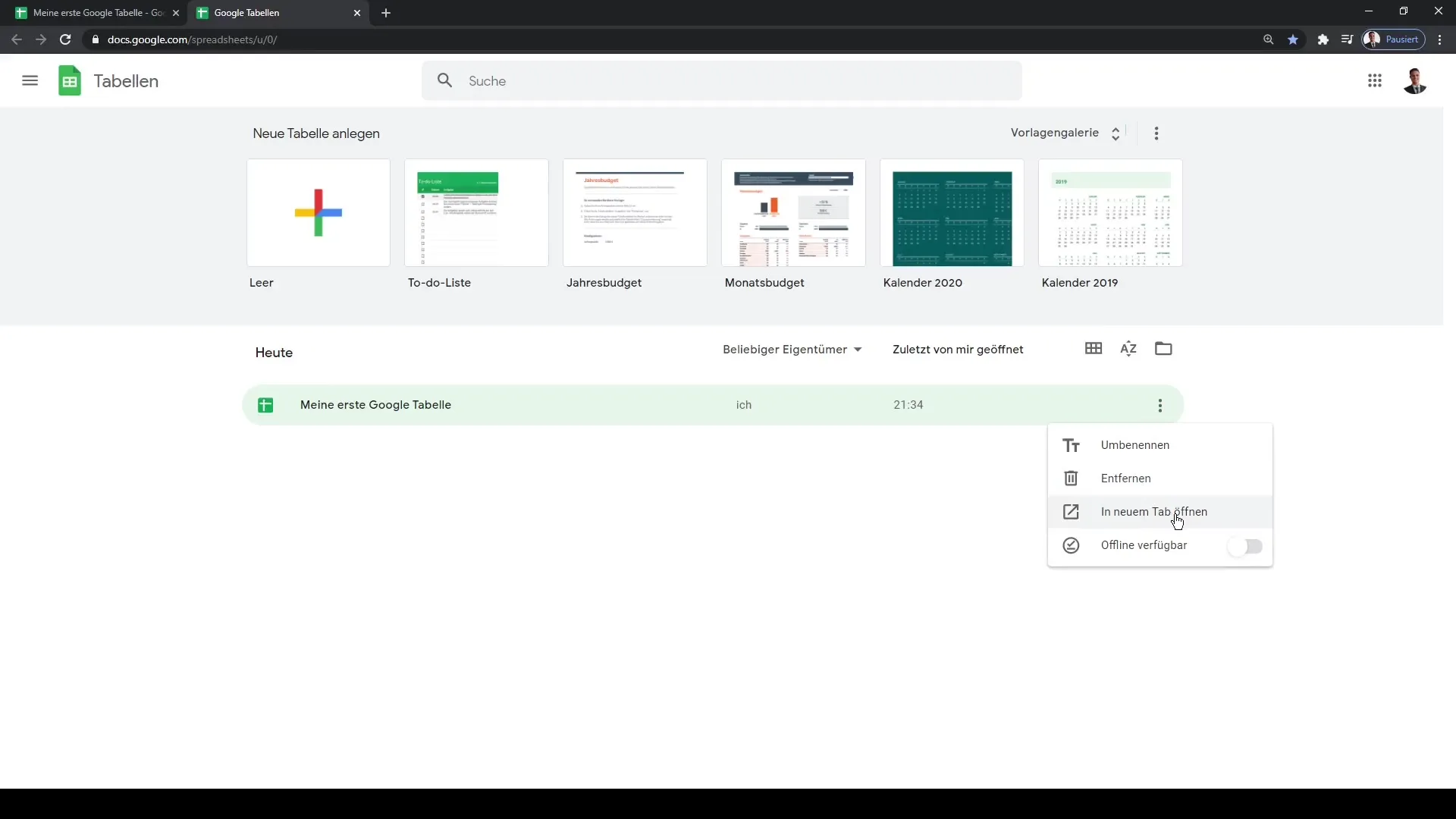Open the Kalender 2019 template
1456x819 pixels.
click(x=1110, y=212)
